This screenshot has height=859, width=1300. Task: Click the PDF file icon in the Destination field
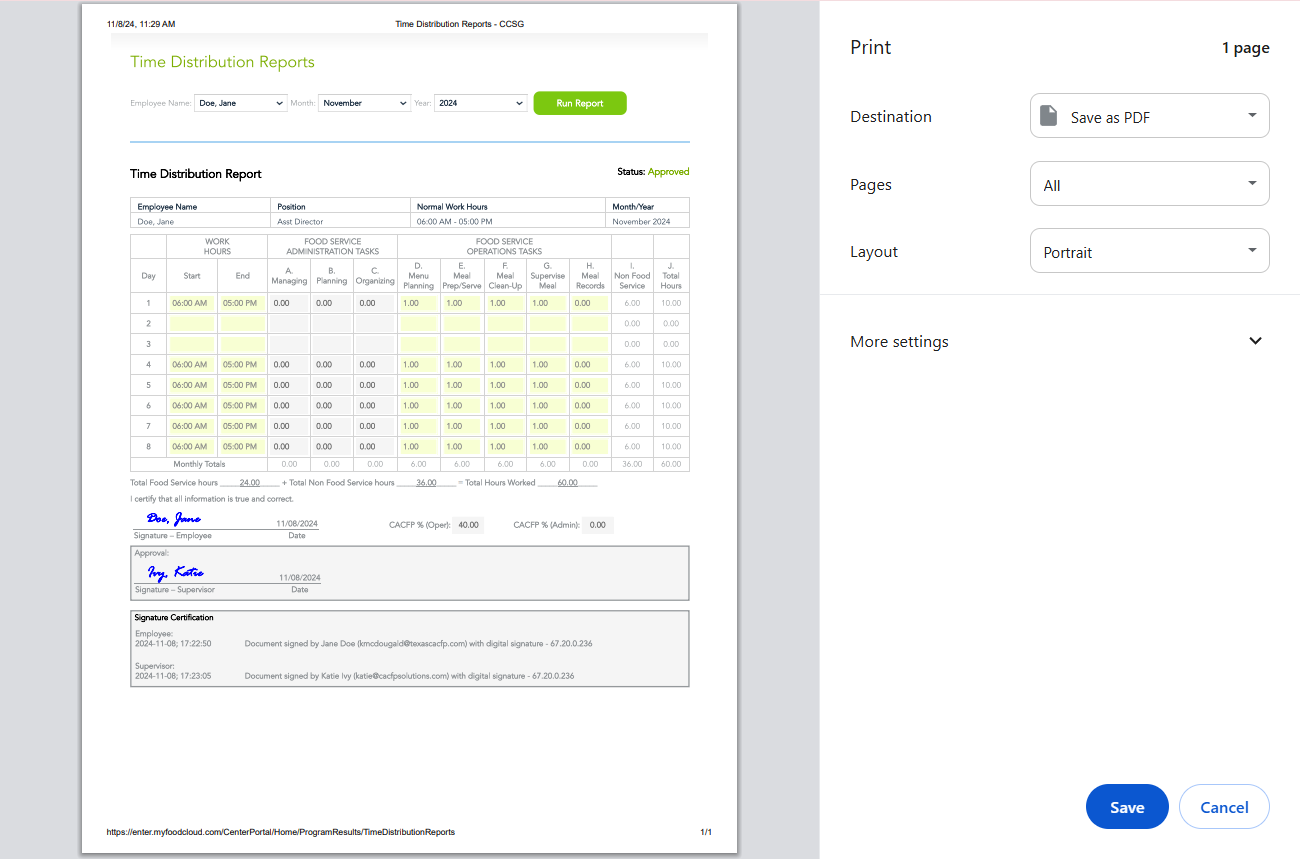tap(1048, 116)
